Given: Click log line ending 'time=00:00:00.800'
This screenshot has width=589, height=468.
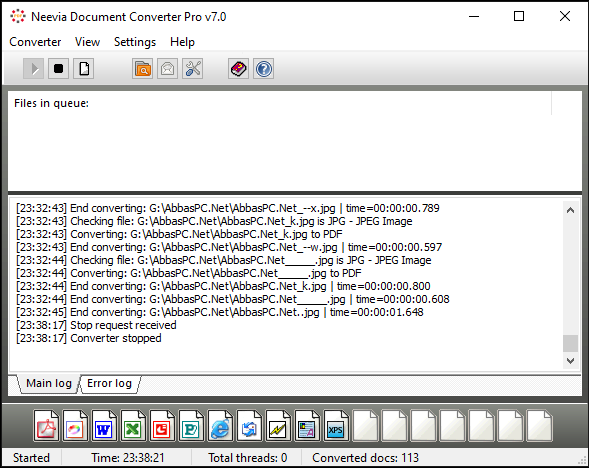Looking at the screenshot, I should point(223,287).
